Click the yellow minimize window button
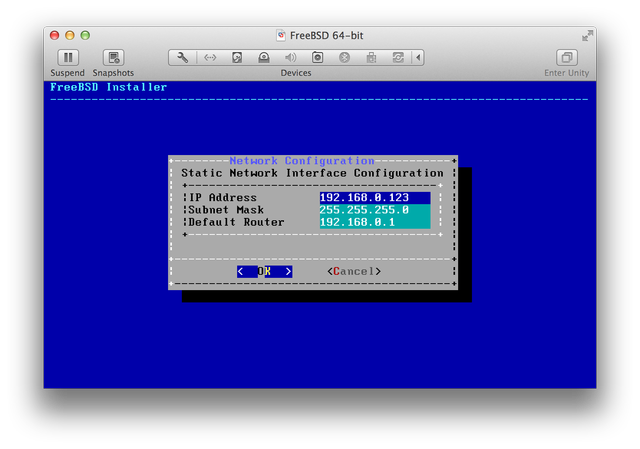The width and height of the screenshot is (640, 449). pos(70,36)
